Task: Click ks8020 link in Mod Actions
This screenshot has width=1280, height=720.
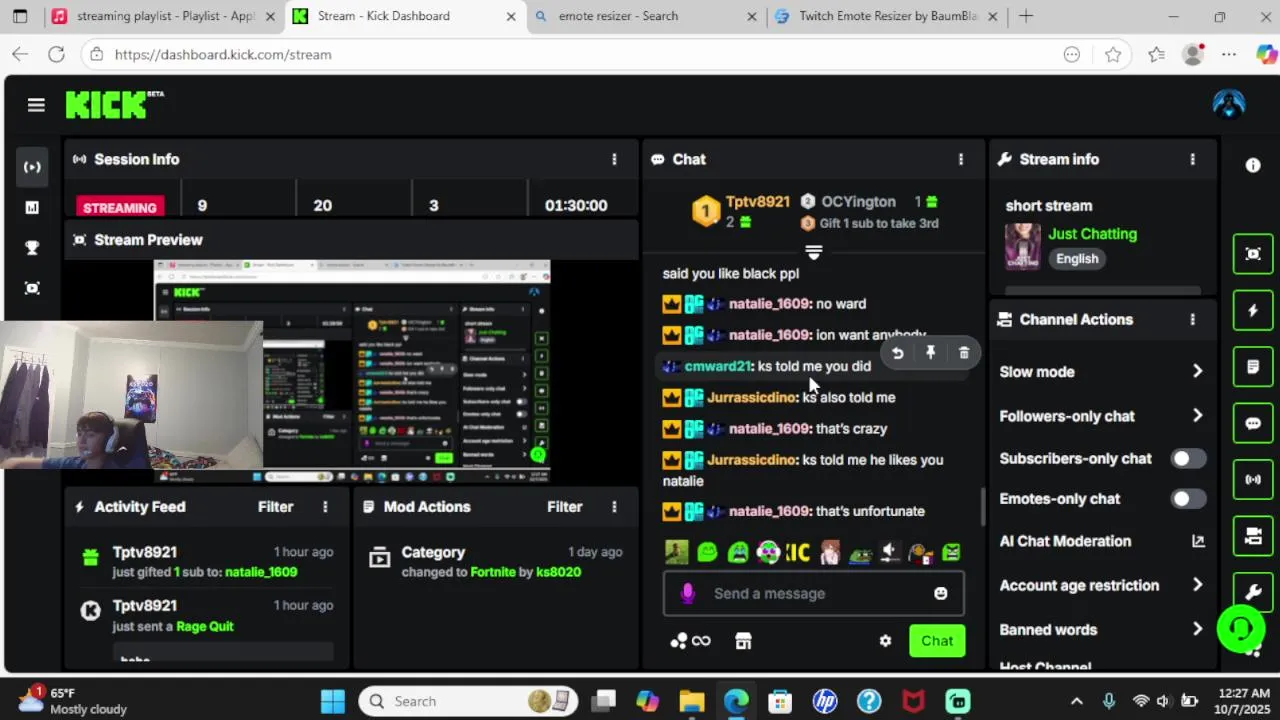Action: pyautogui.click(x=558, y=572)
